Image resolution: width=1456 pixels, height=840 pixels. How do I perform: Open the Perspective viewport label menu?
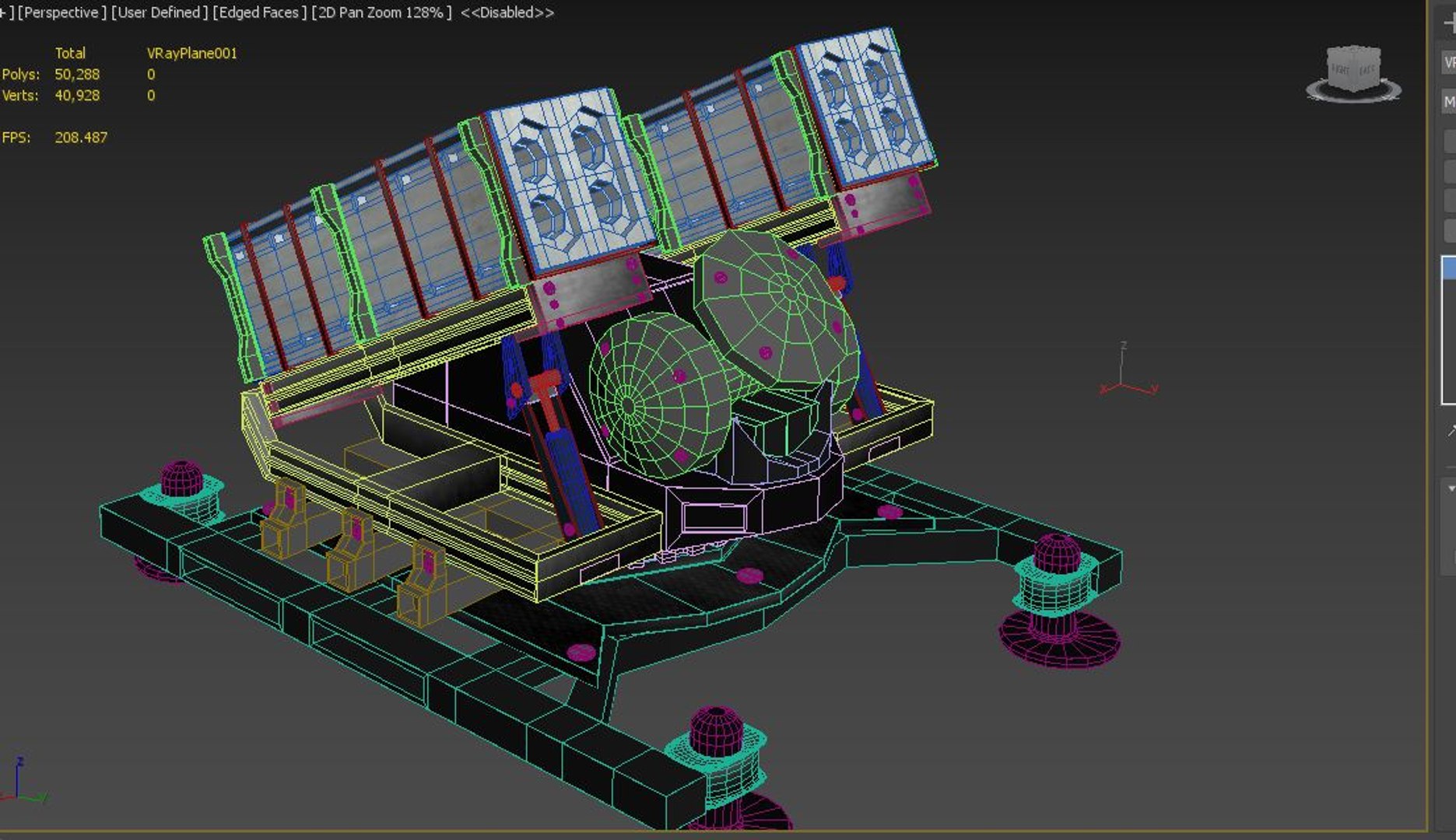61,12
